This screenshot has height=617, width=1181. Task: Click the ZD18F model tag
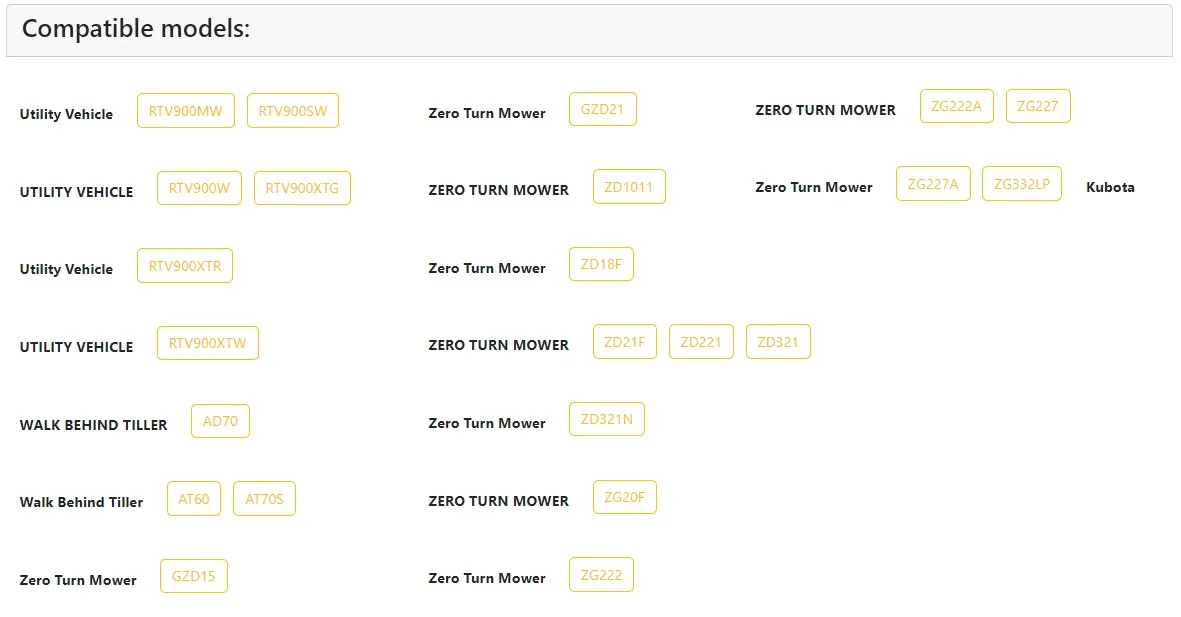[601, 264]
